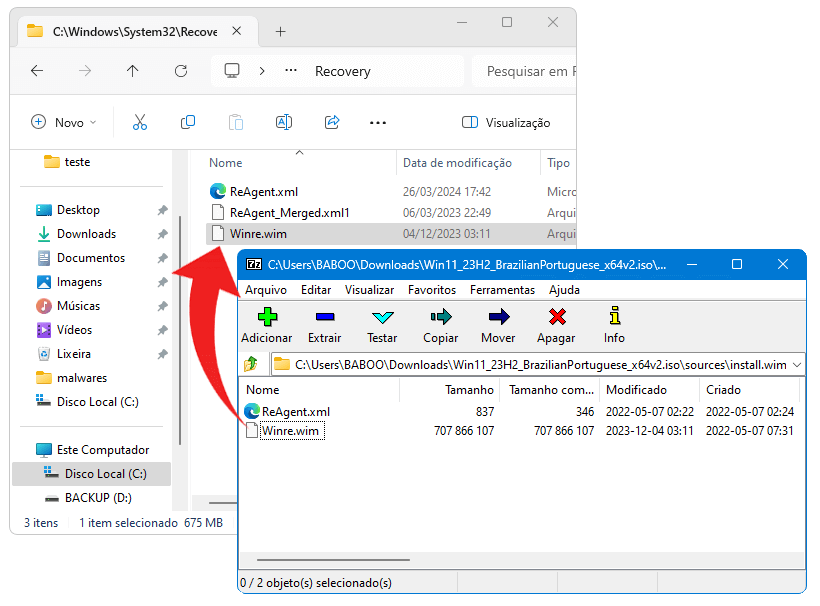The image size is (820, 606).
Task: Expand the 7-Zip address path dropdown
Action: pos(798,365)
